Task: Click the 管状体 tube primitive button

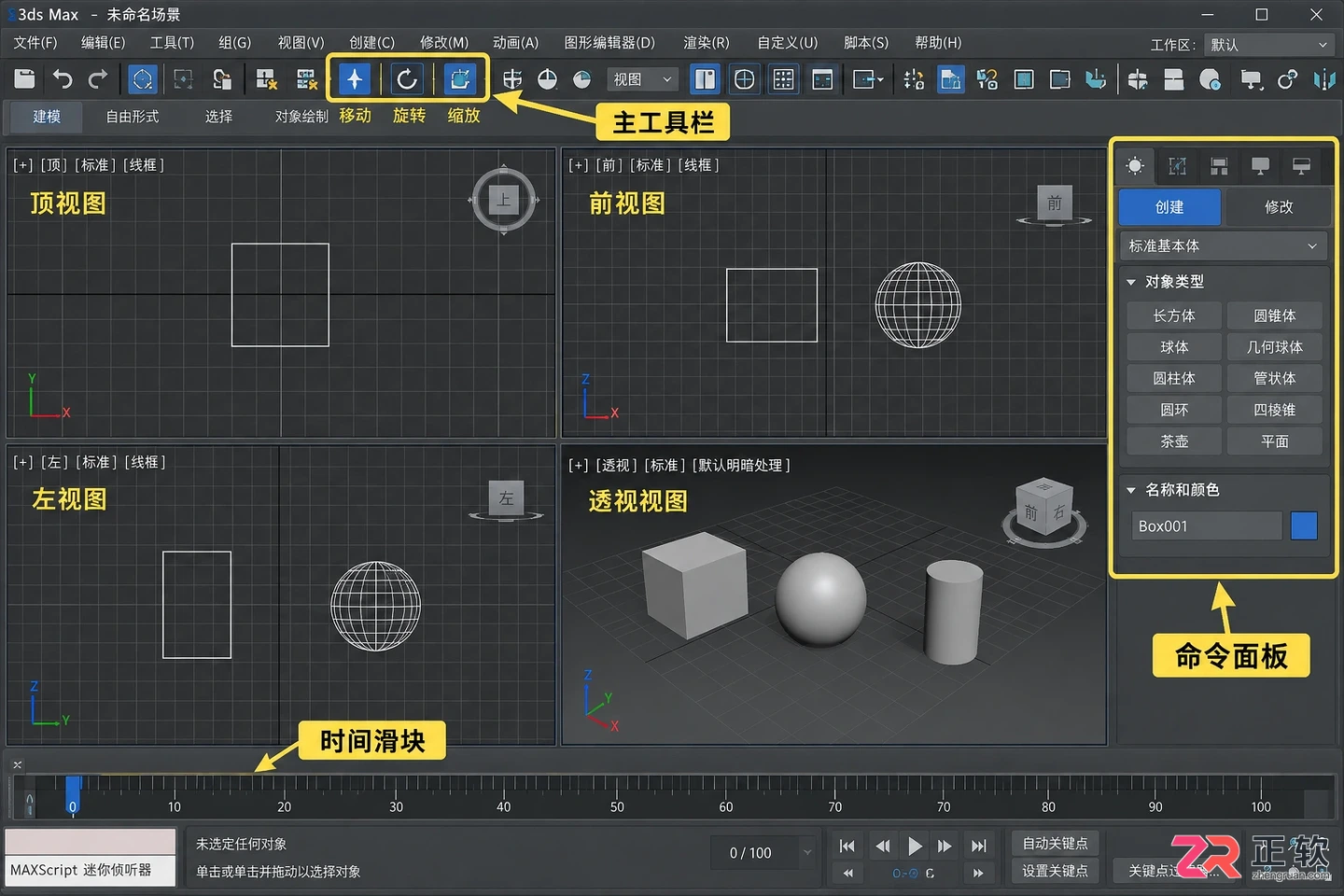Action: 1274,378
